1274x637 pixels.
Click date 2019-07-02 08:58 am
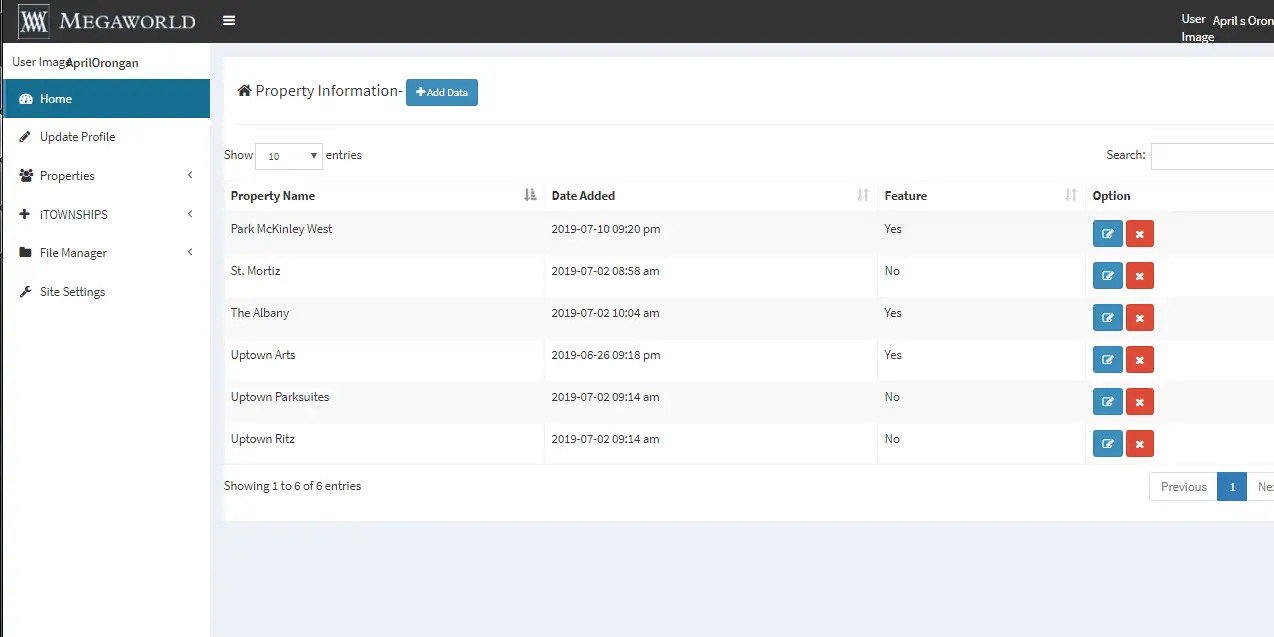click(x=606, y=271)
